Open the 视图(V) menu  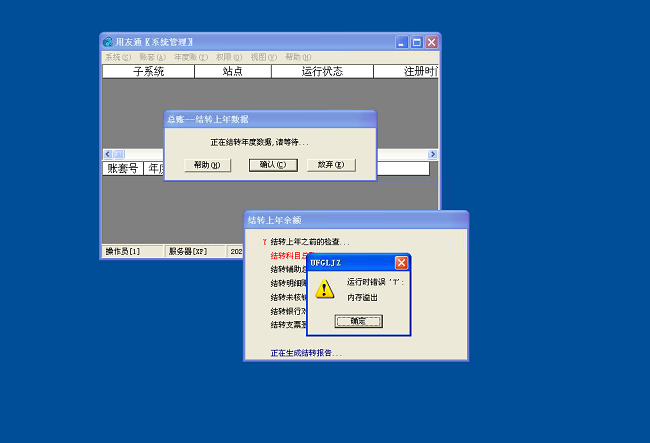click(x=263, y=57)
